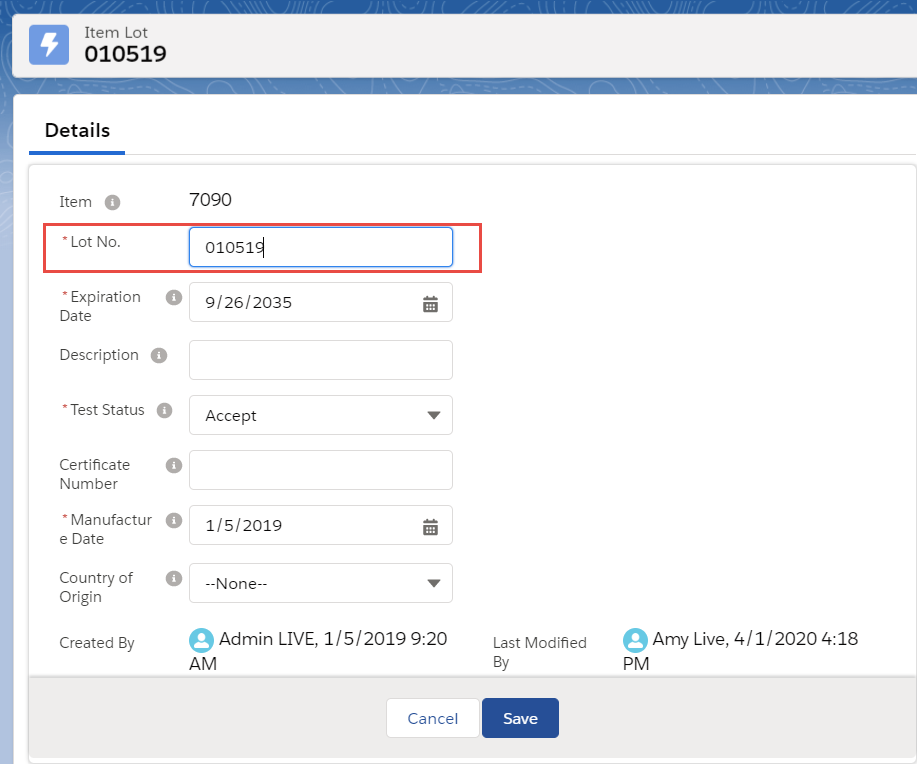917x764 pixels.
Task: Open the Test Status dropdown showing Accept
Action: click(x=320, y=415)
